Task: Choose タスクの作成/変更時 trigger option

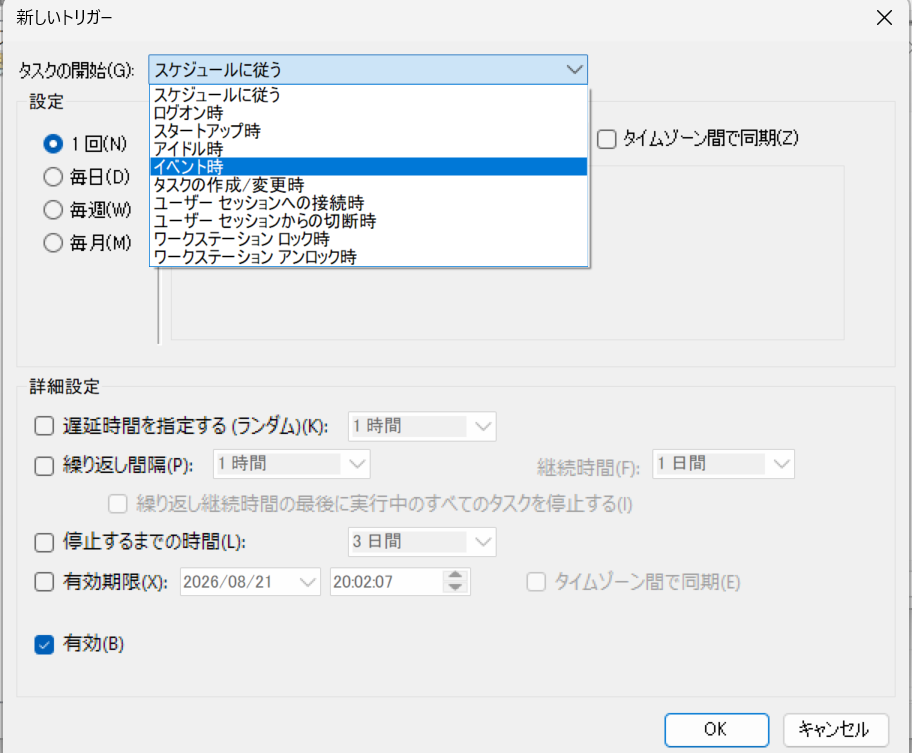Action: pos(220,185)
